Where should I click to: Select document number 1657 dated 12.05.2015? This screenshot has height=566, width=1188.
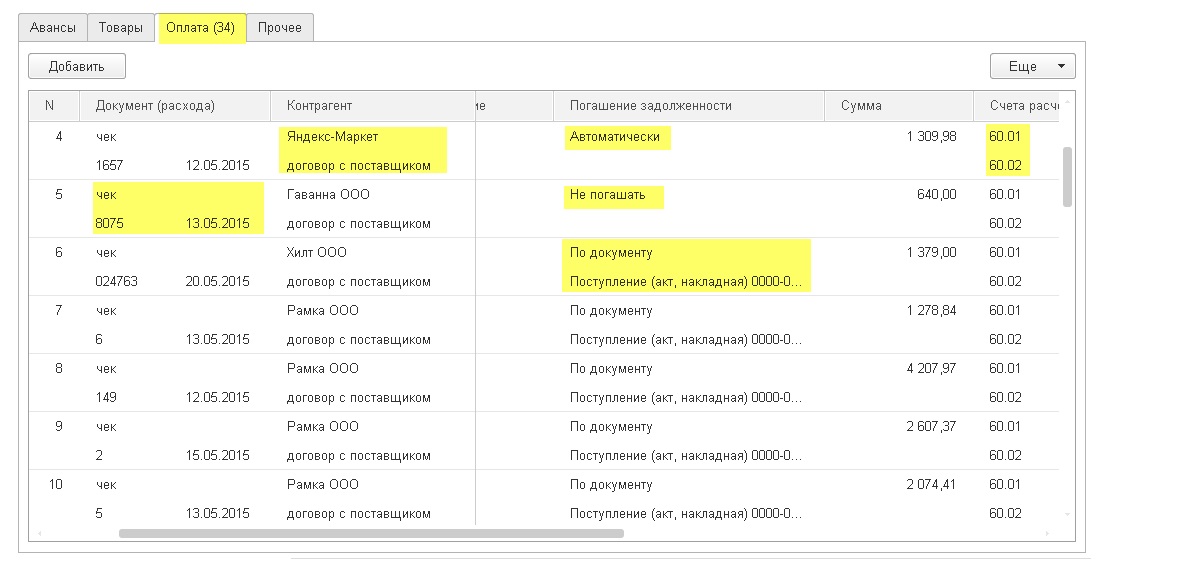click(x=109, y=165)
